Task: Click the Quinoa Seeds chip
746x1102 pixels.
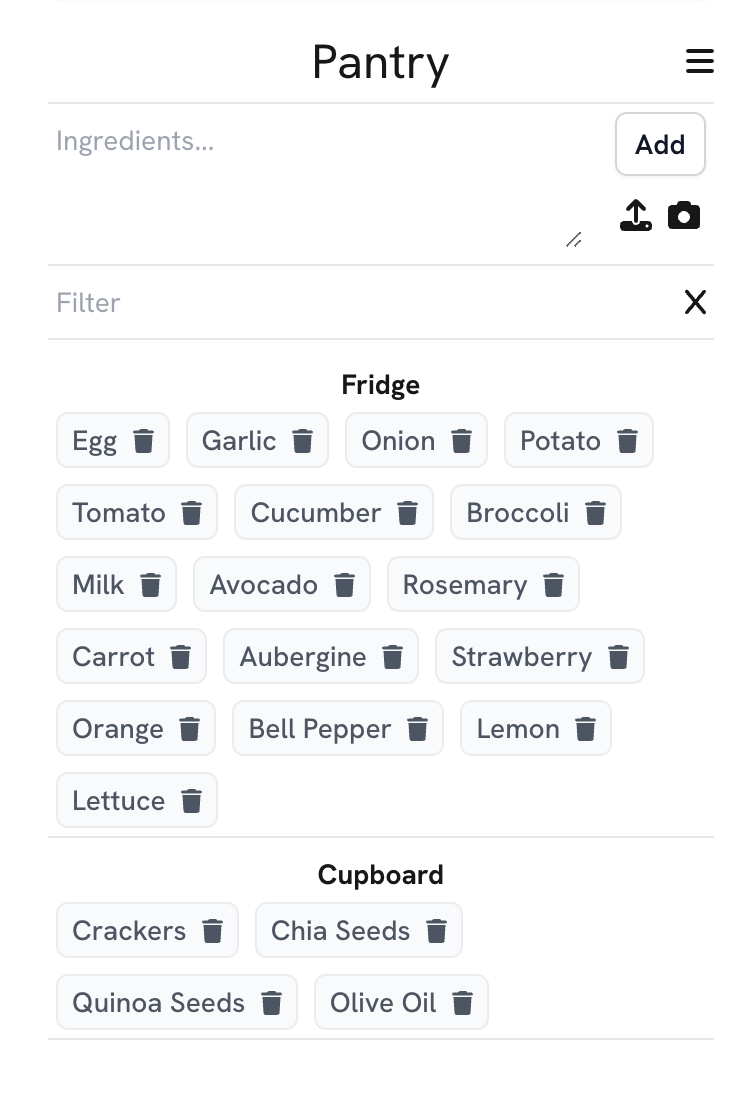Action: tap(158, 1003)
